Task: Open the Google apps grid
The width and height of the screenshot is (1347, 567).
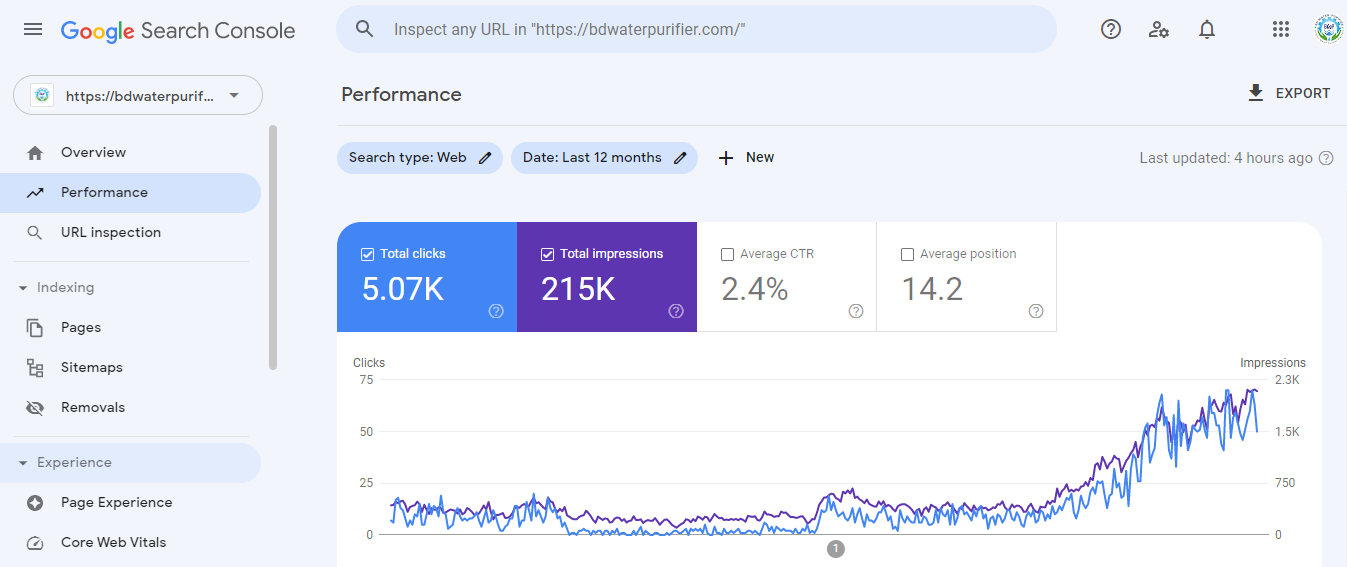Action: [x=1281, y=30]
